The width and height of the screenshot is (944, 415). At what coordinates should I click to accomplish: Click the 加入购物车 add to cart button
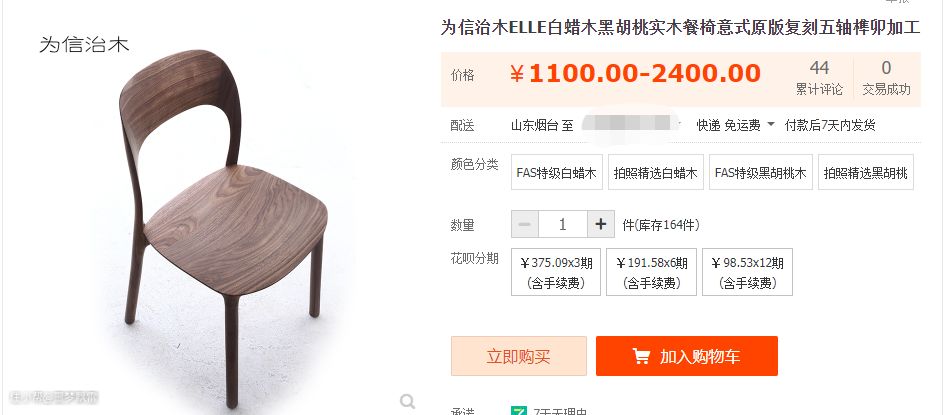687,356
